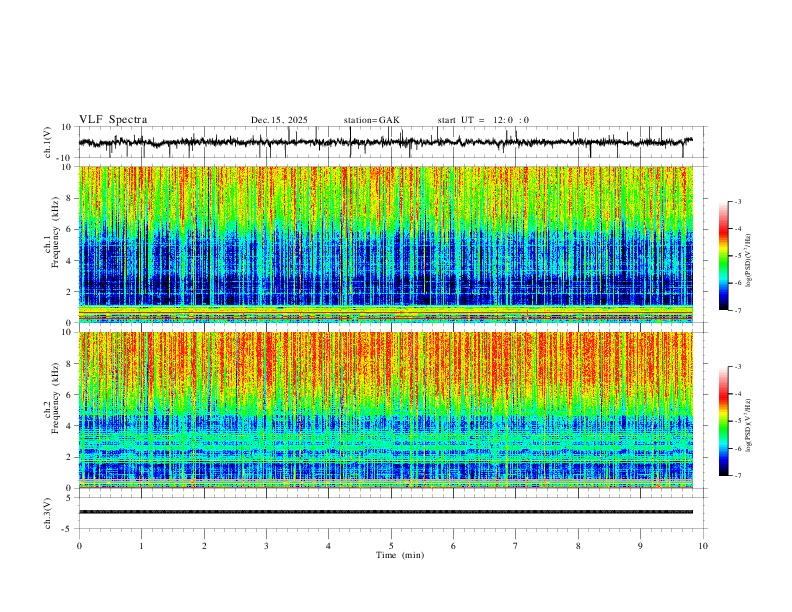Click the "station=GAK" header label
Screen dimensions: 792x612
(371, 120)
